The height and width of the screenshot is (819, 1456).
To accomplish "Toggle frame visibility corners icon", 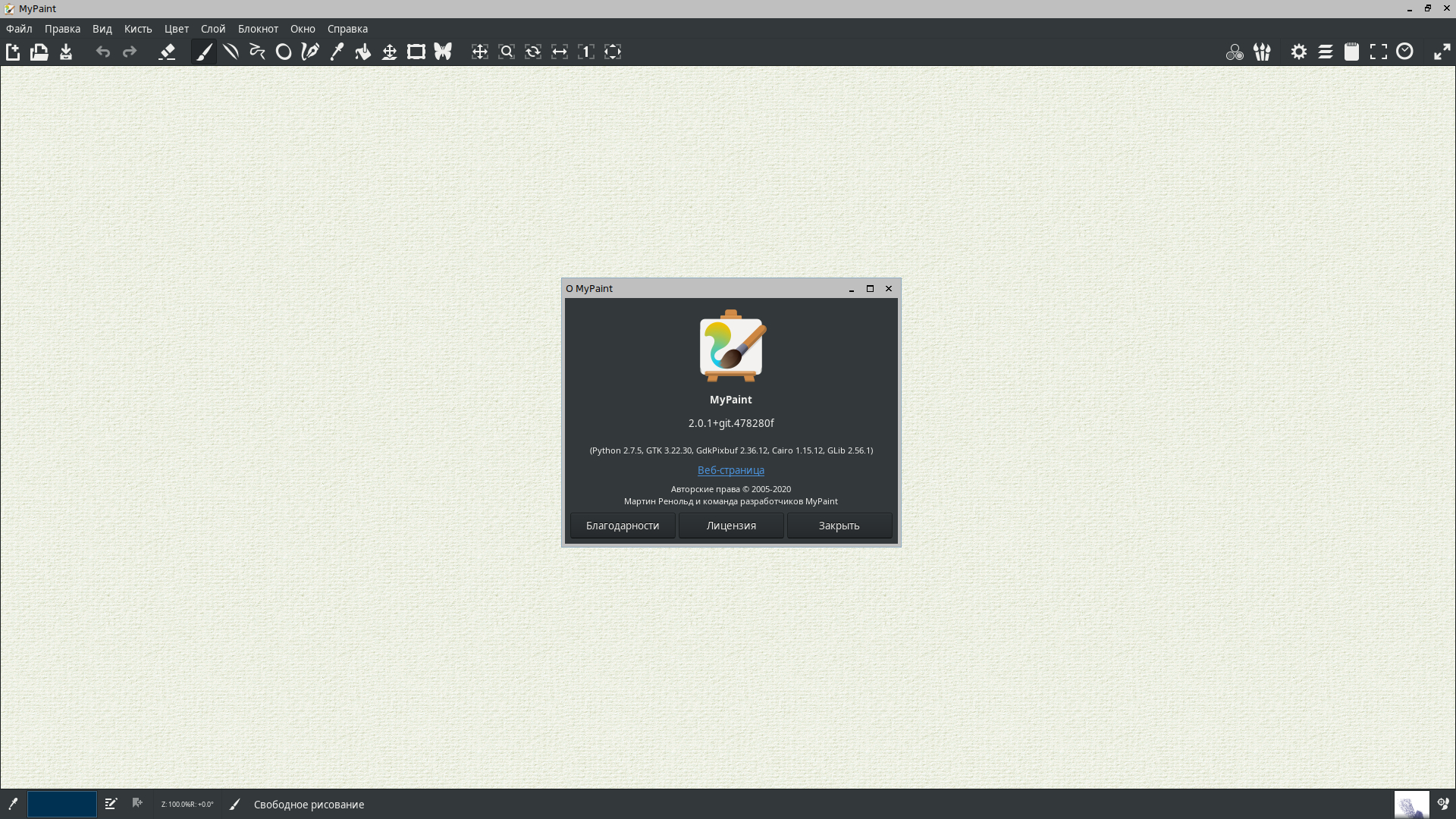I will (1379, 52).
